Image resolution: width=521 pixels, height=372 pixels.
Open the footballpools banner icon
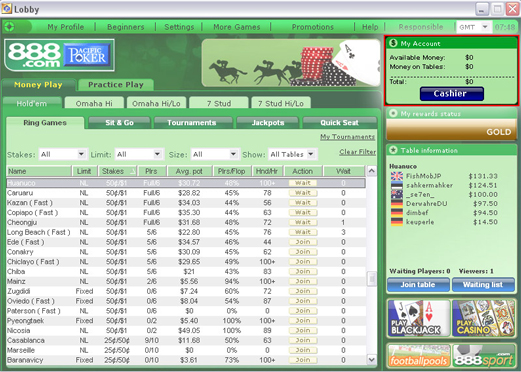click(419, 356)
